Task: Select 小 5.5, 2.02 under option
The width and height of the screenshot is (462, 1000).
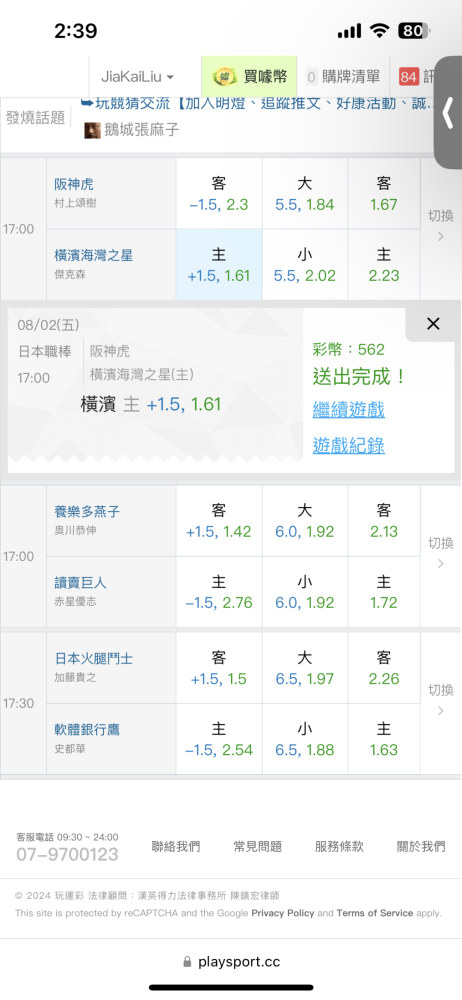Action: pyautogui.click(x=305, y=265)
